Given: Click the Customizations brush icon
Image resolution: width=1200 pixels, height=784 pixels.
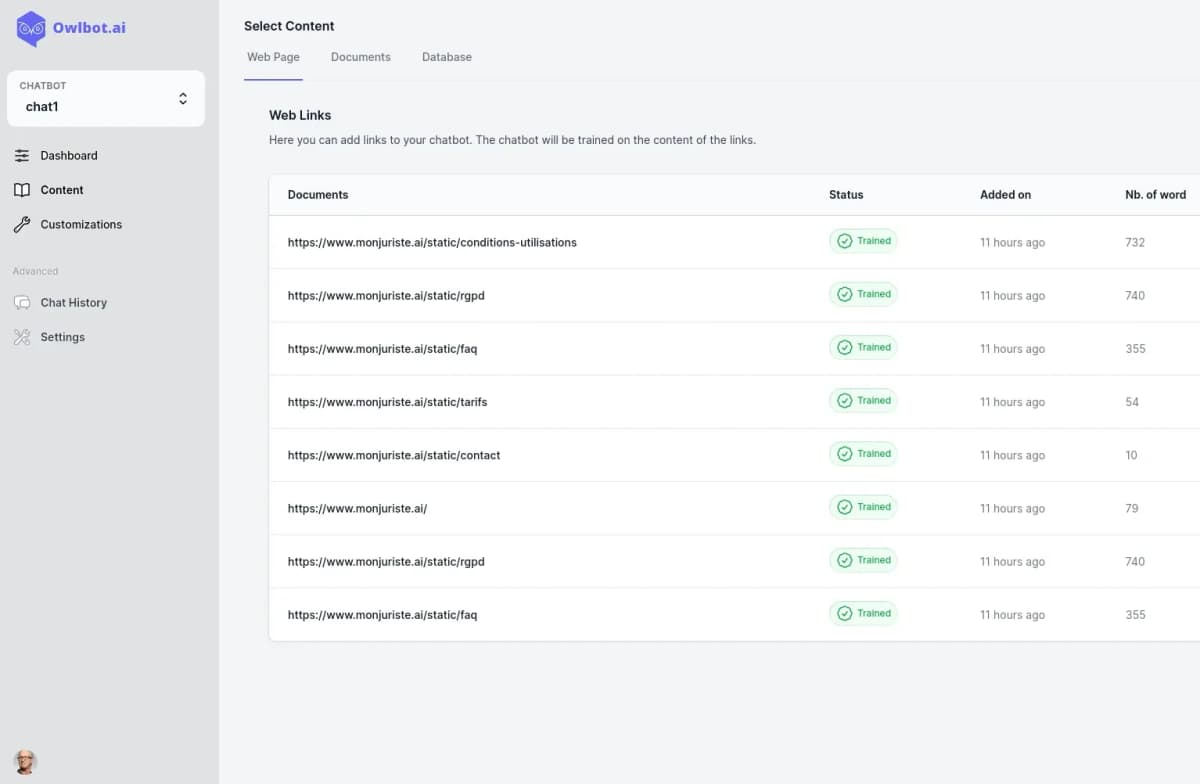Looking at the screenshot, I should tap(22, 224).
